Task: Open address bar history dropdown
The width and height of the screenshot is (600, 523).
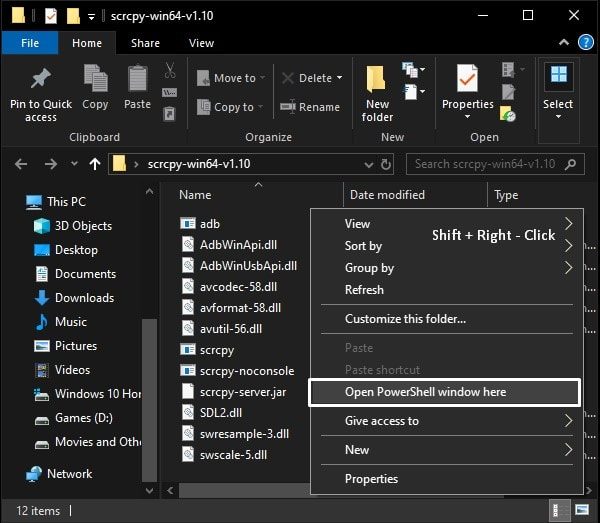Action: click(x=368, y=165)
